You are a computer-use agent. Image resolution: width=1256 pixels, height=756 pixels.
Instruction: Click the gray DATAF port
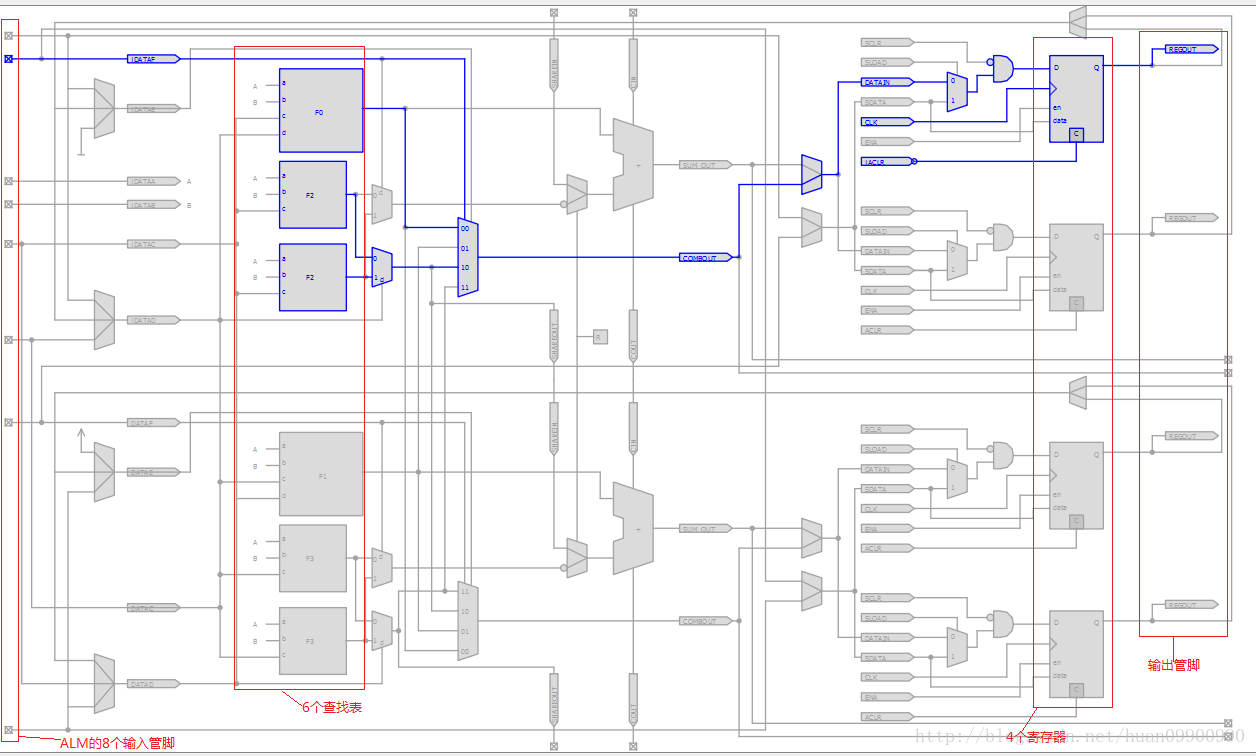click(x=154, y=423)
